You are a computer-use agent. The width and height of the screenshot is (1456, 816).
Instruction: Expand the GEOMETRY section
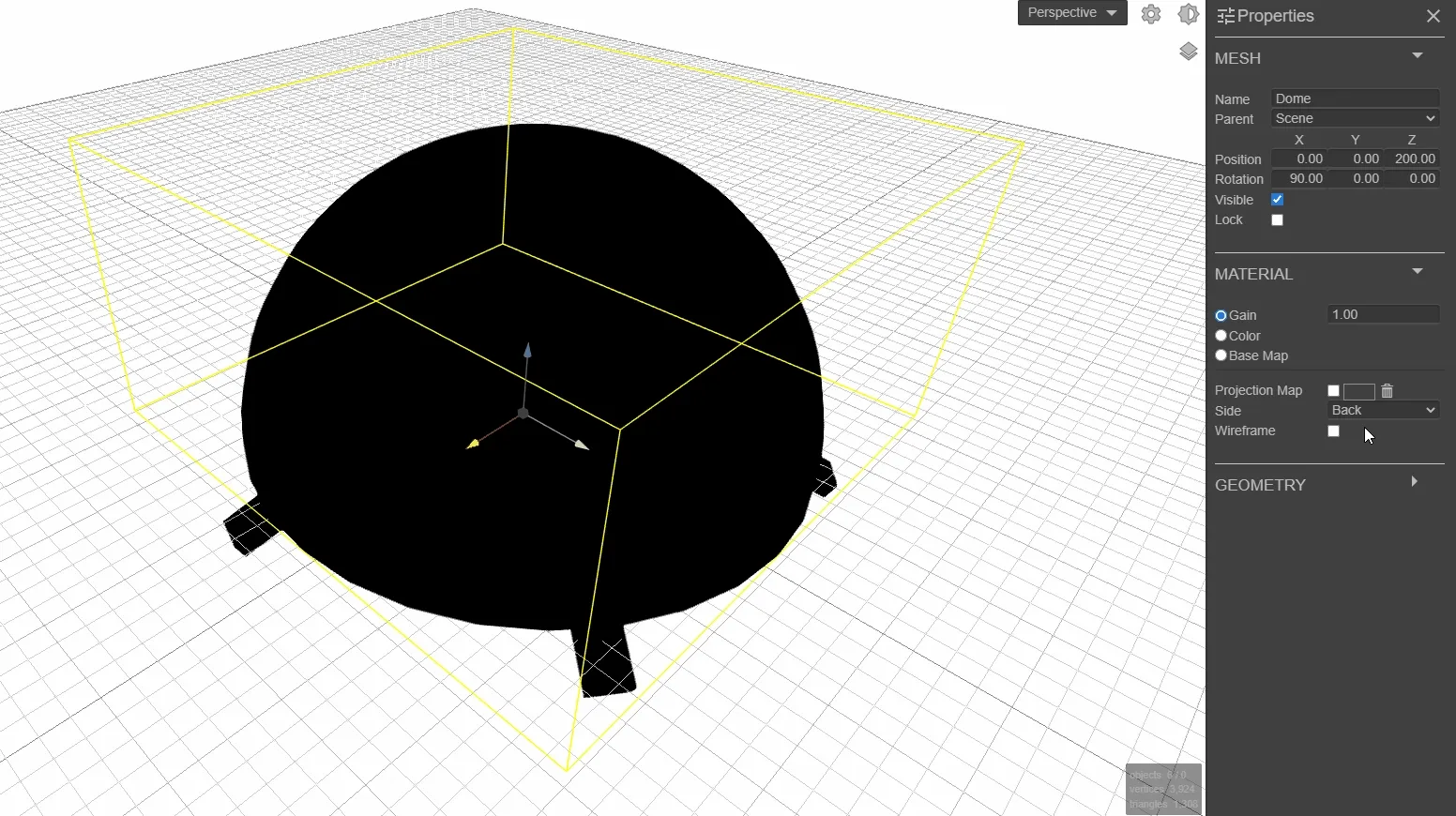(x=1415, y=482)
